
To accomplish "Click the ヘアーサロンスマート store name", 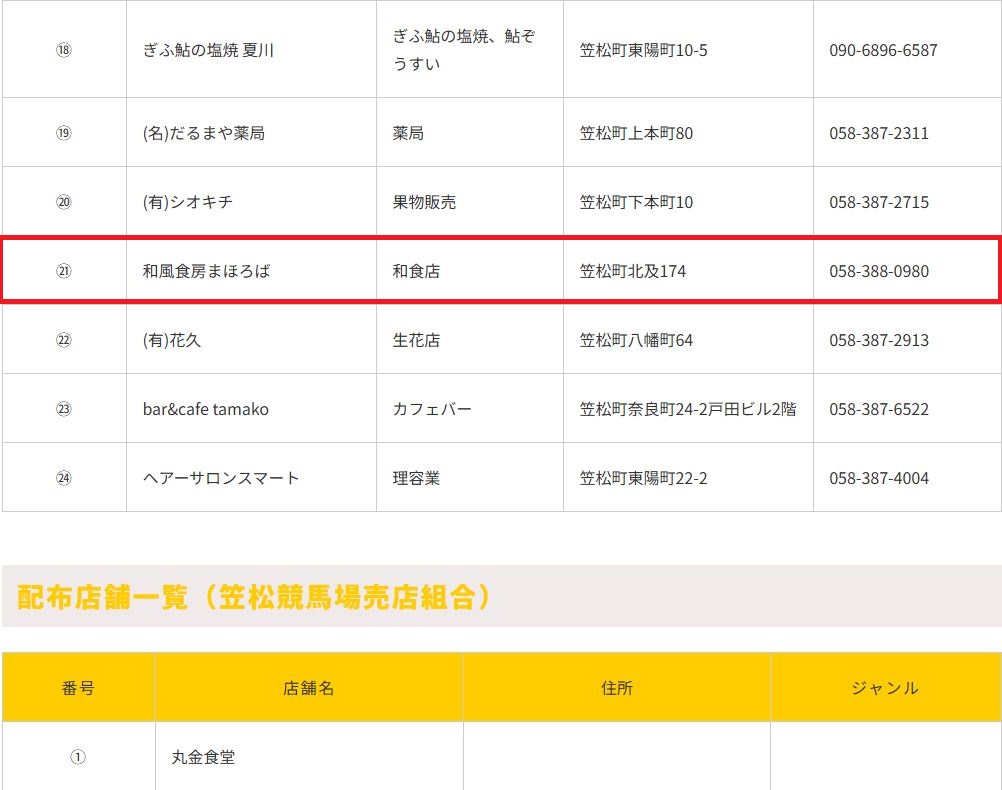I will tap(221, 478).
